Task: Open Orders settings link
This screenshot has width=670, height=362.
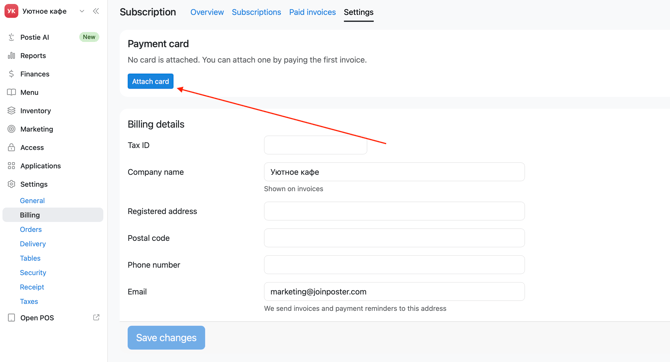Action: pos(31,230)
